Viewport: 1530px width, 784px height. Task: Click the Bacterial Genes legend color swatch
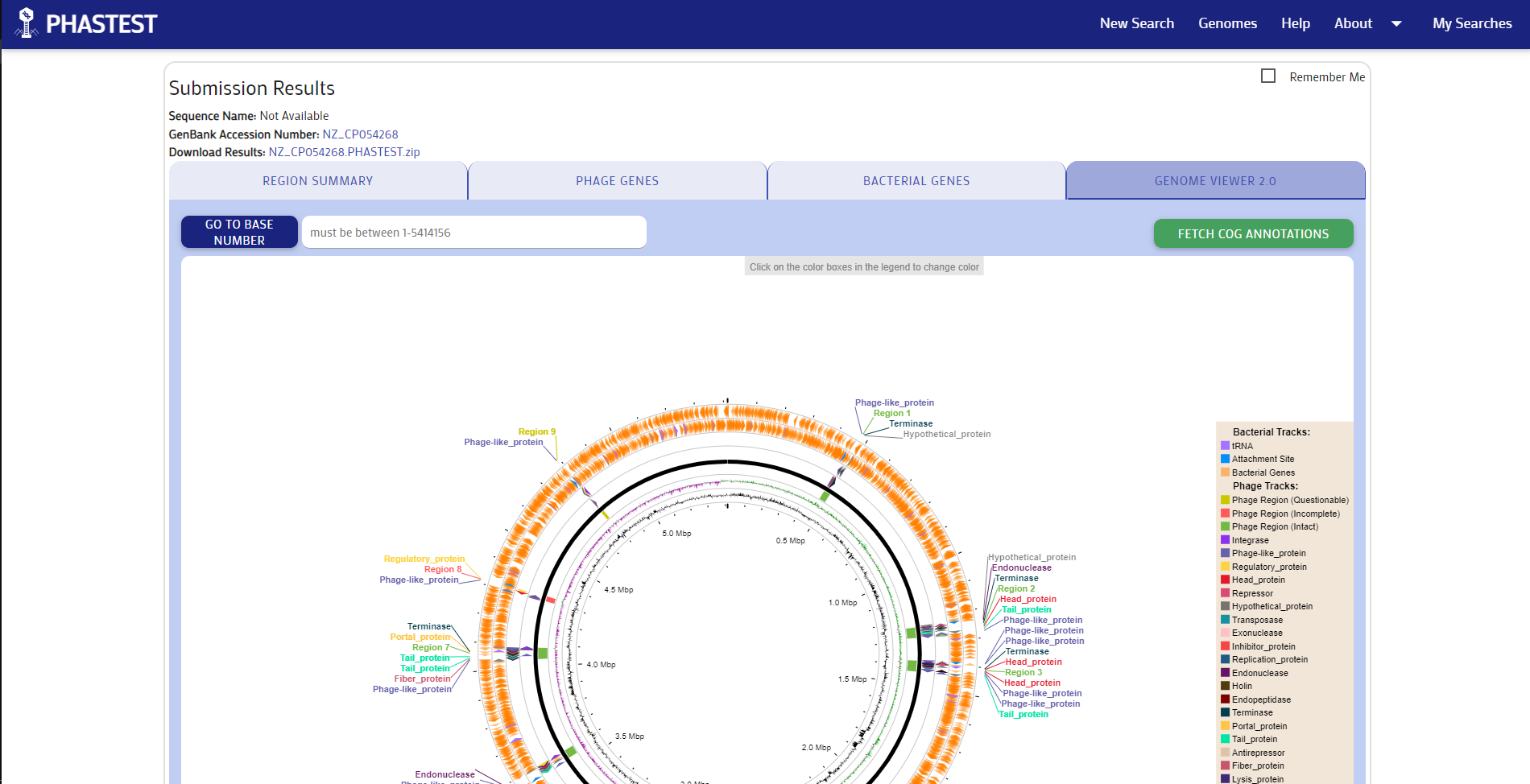tap(1225, 472)
